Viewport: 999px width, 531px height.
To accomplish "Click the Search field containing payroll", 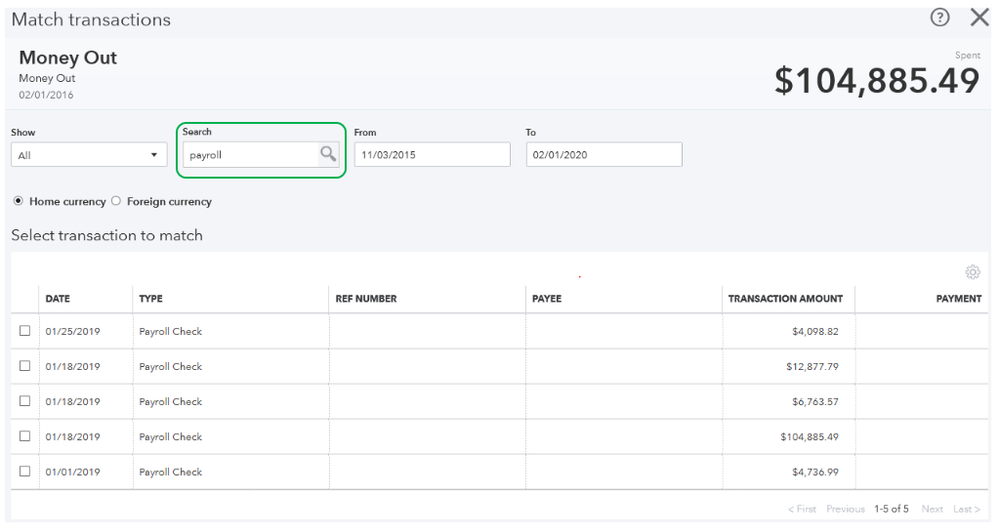I will click(x=251, y=155).
